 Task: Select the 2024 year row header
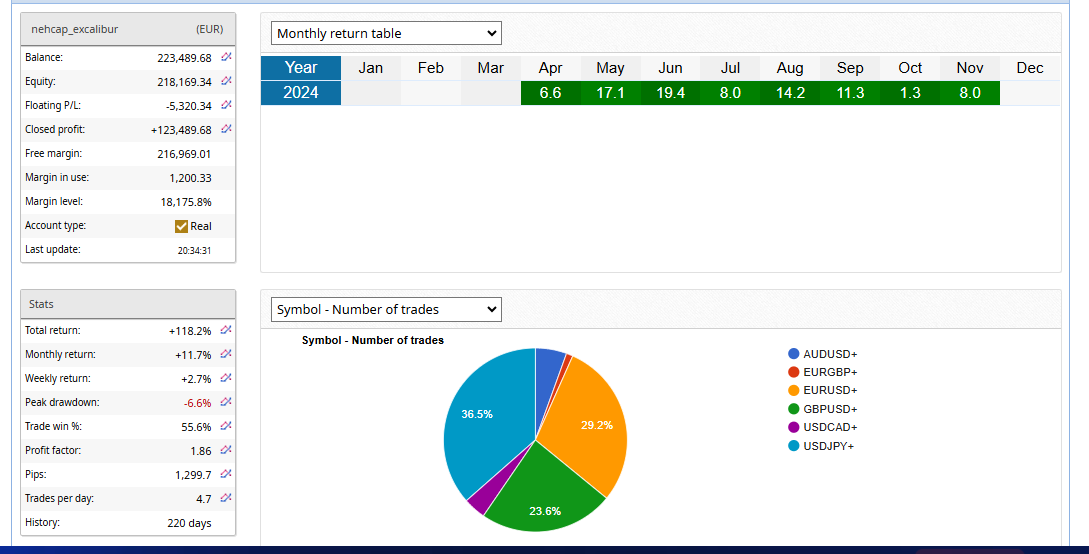[x=300, y=93]
